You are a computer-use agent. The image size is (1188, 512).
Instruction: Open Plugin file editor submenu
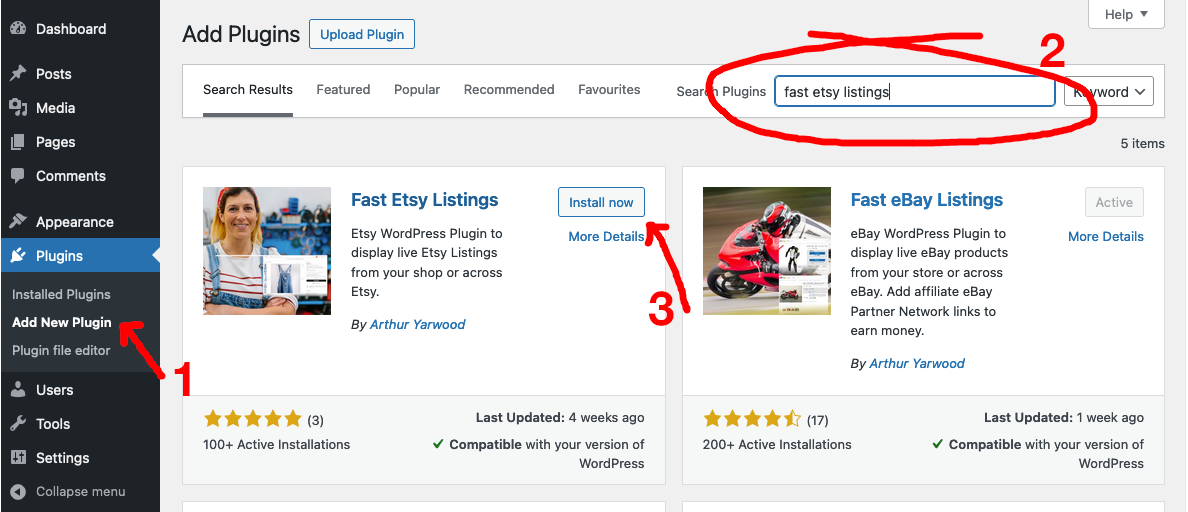pyautogui.click(x=61, y=351)
